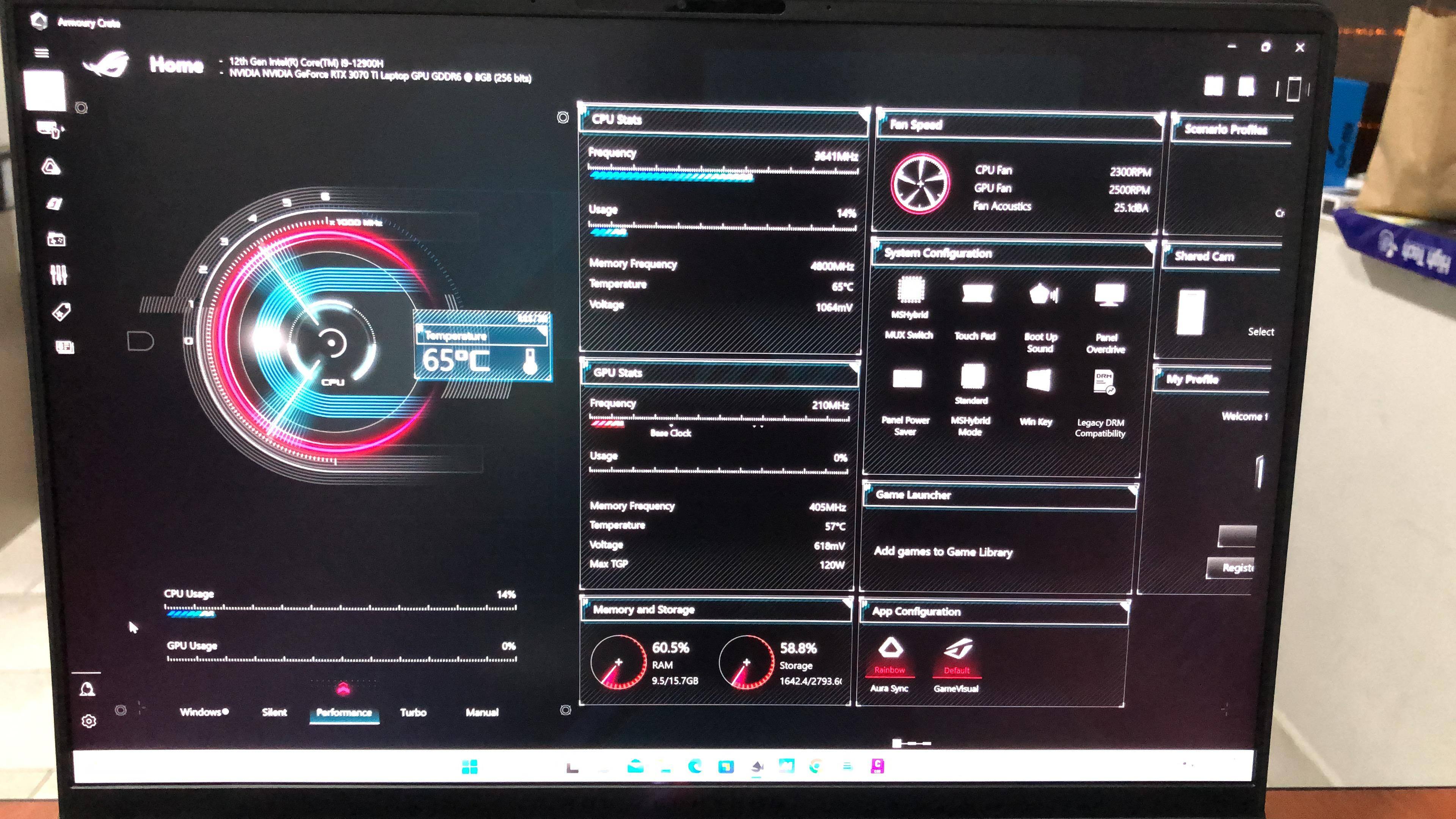1456x819 pixels.
Task: Open Windows Start button on taskbar
Action: click(470, 767)
